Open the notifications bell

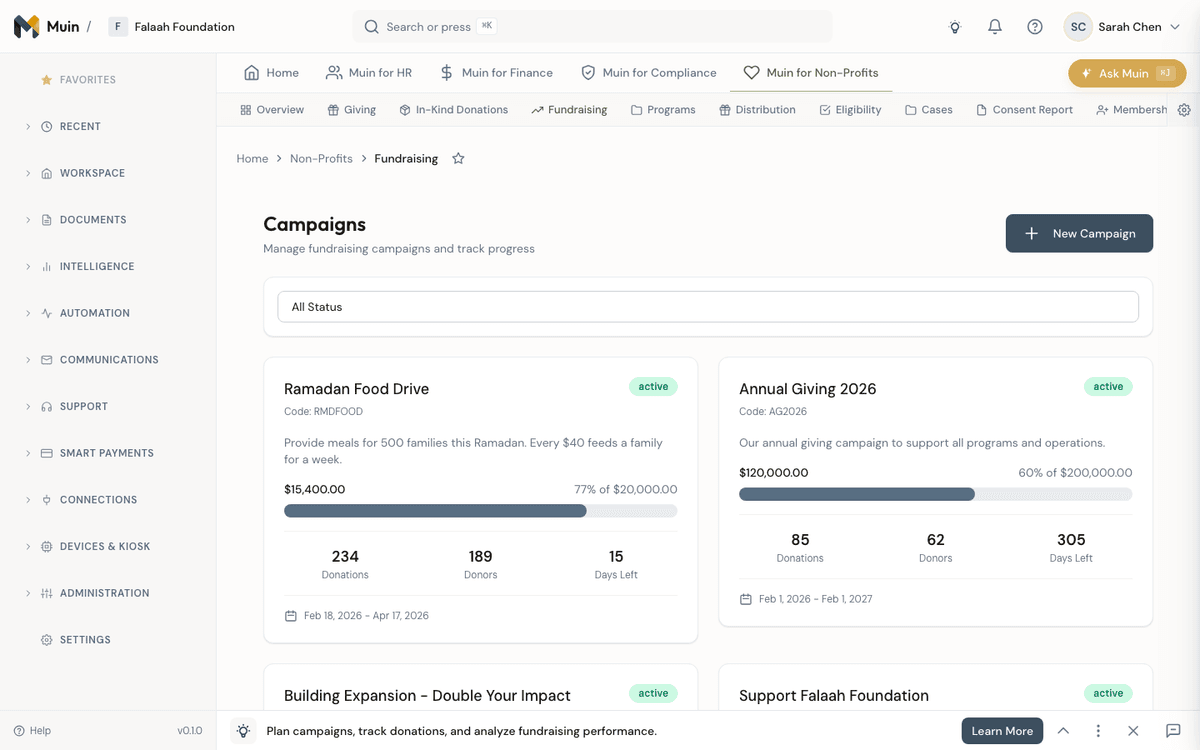pos(995,27)
